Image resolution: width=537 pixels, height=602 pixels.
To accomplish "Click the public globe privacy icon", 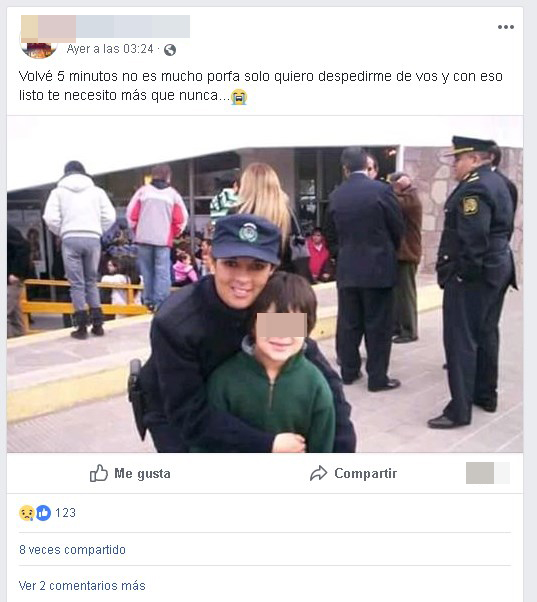I will coord(170,50).
